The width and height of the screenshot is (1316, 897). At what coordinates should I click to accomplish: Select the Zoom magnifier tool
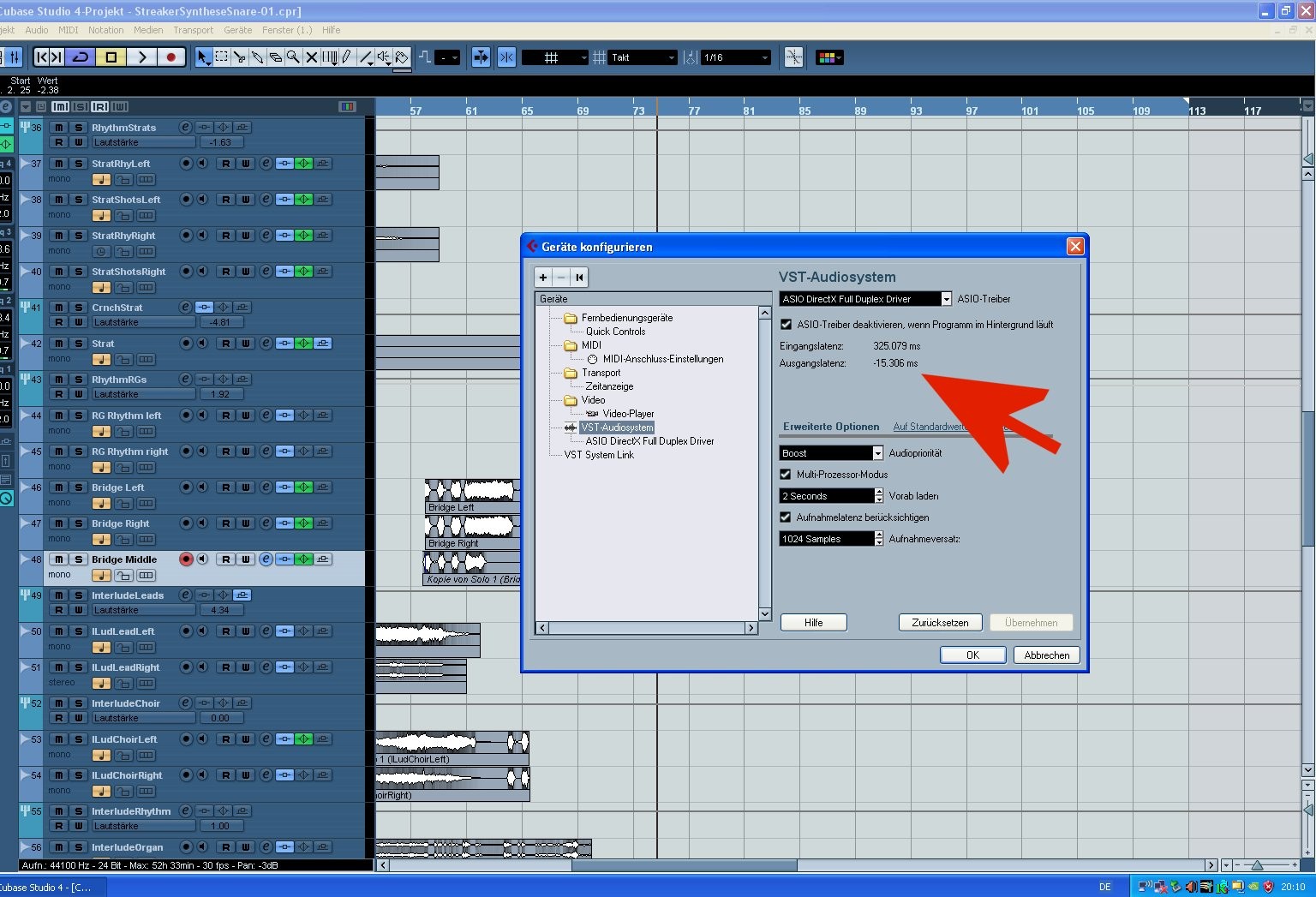(x=293, y=57)
